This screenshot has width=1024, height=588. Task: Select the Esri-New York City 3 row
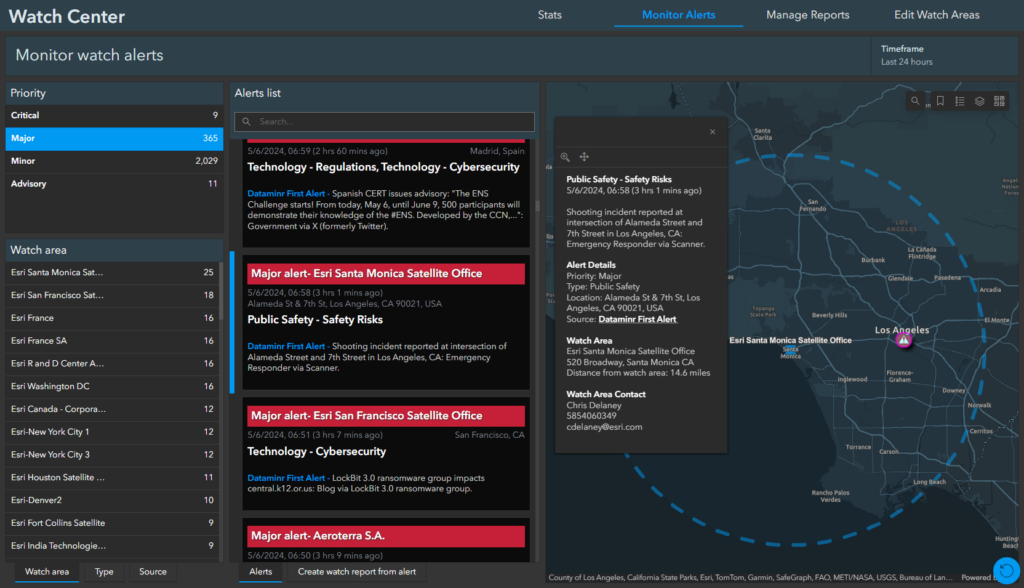(112, 455)
